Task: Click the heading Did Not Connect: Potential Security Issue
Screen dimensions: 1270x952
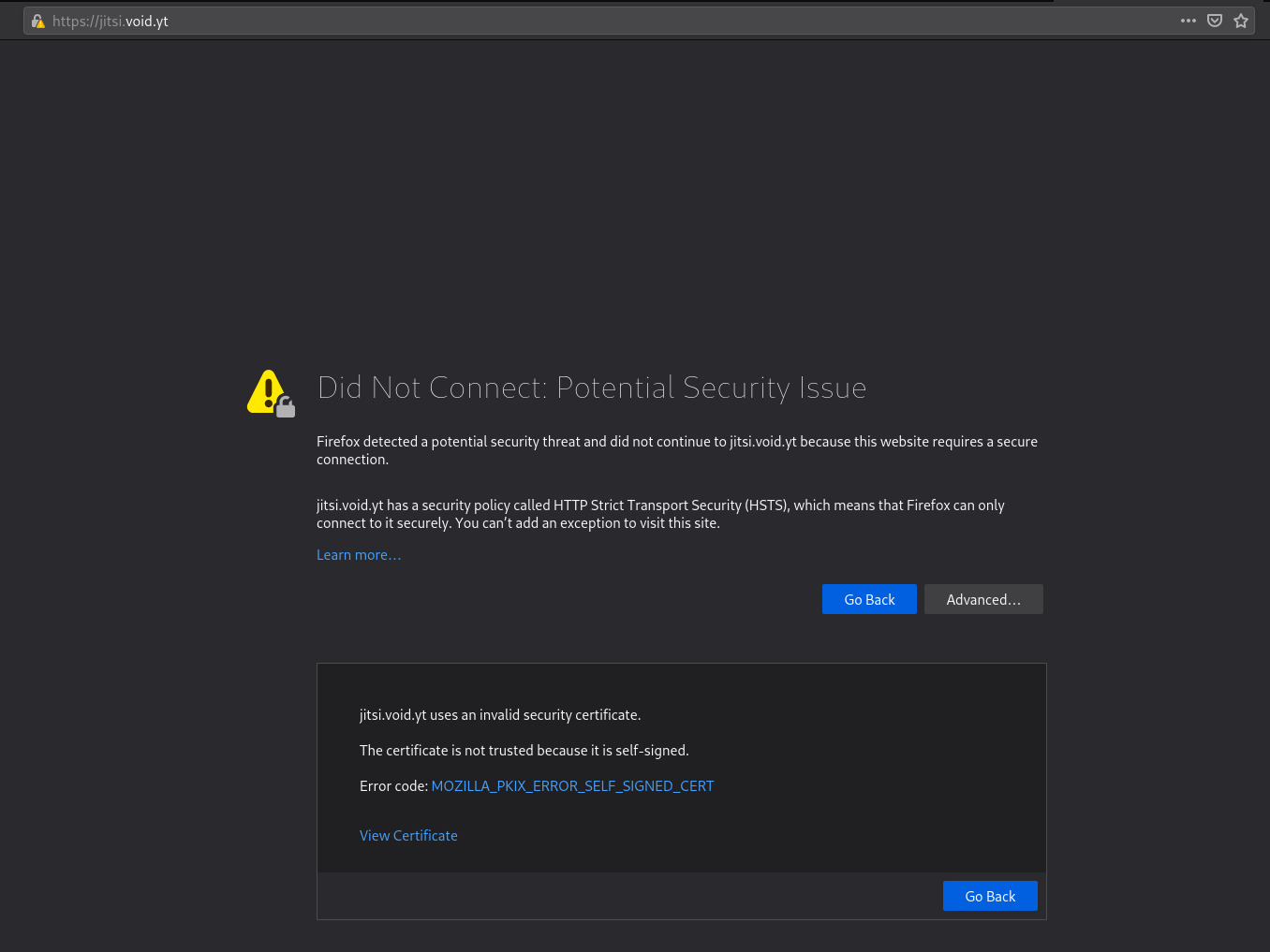Action: [x=592, y=388]
